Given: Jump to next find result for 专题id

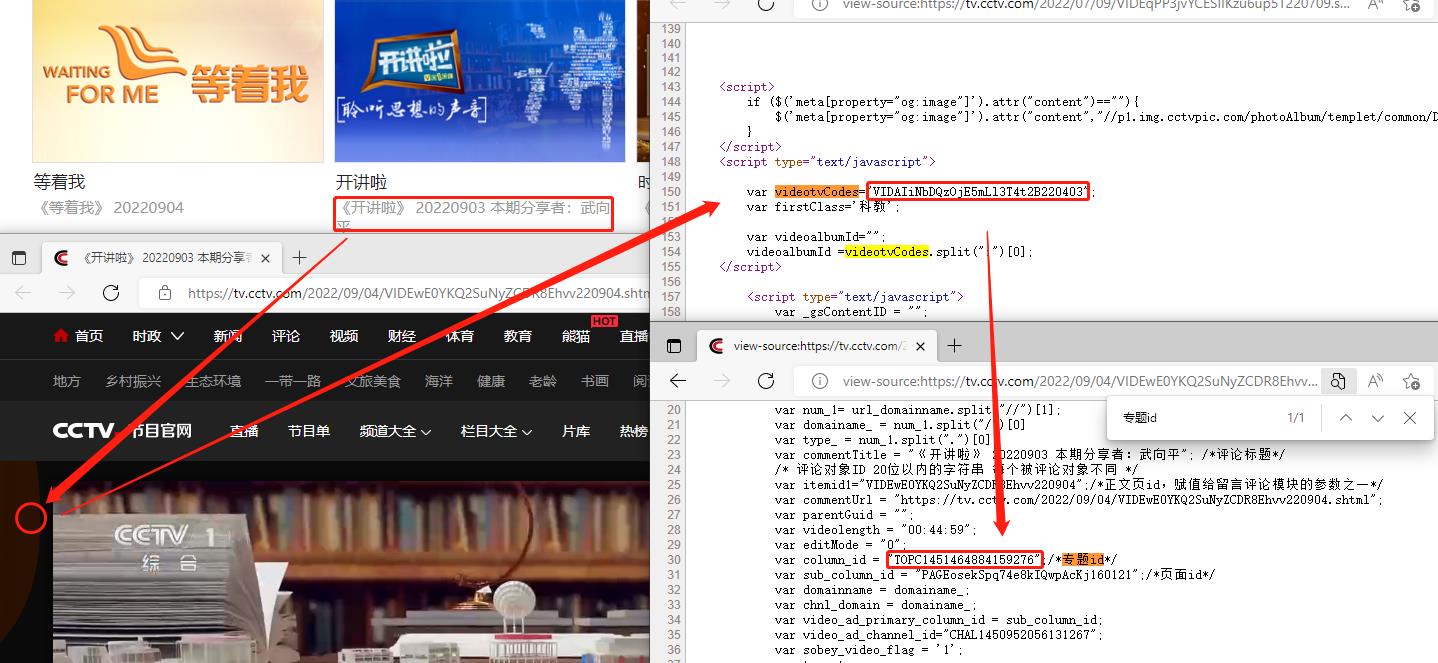Looking at the screenshot, I should (1378, 418).
